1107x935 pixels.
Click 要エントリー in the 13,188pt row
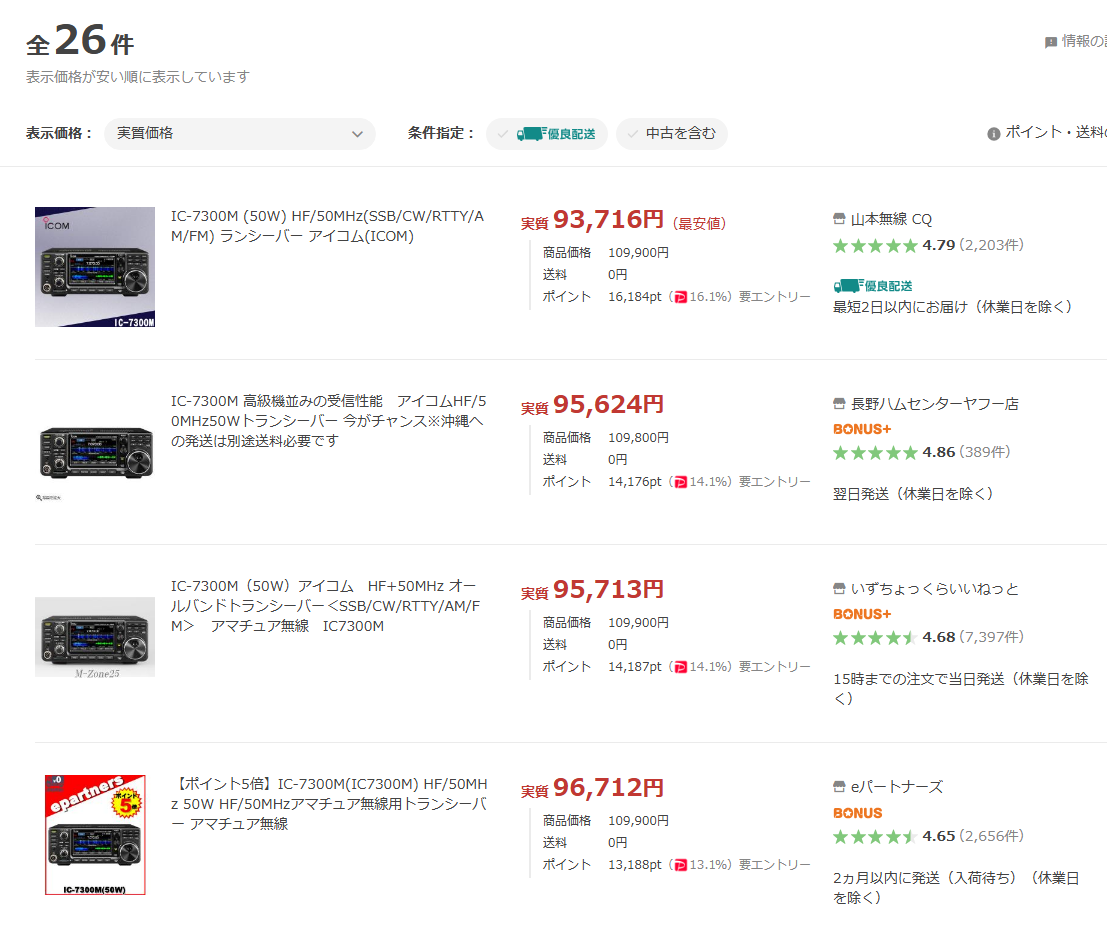pos(774,864)
